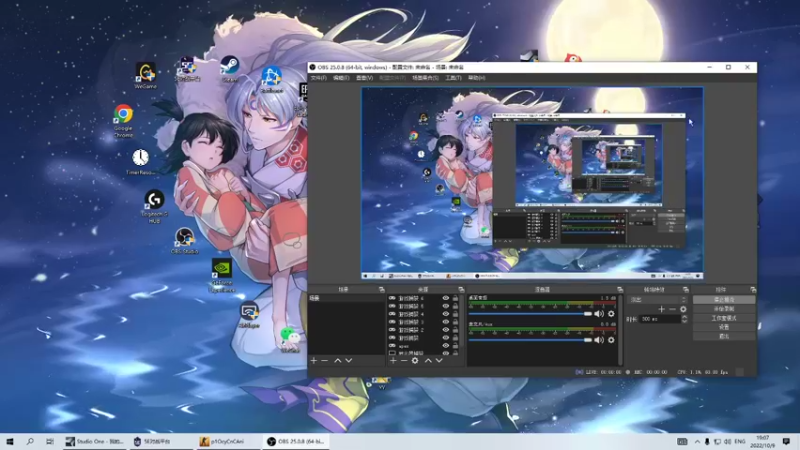
Task: Select the Steam desktop icon
Action: (230, 69)
